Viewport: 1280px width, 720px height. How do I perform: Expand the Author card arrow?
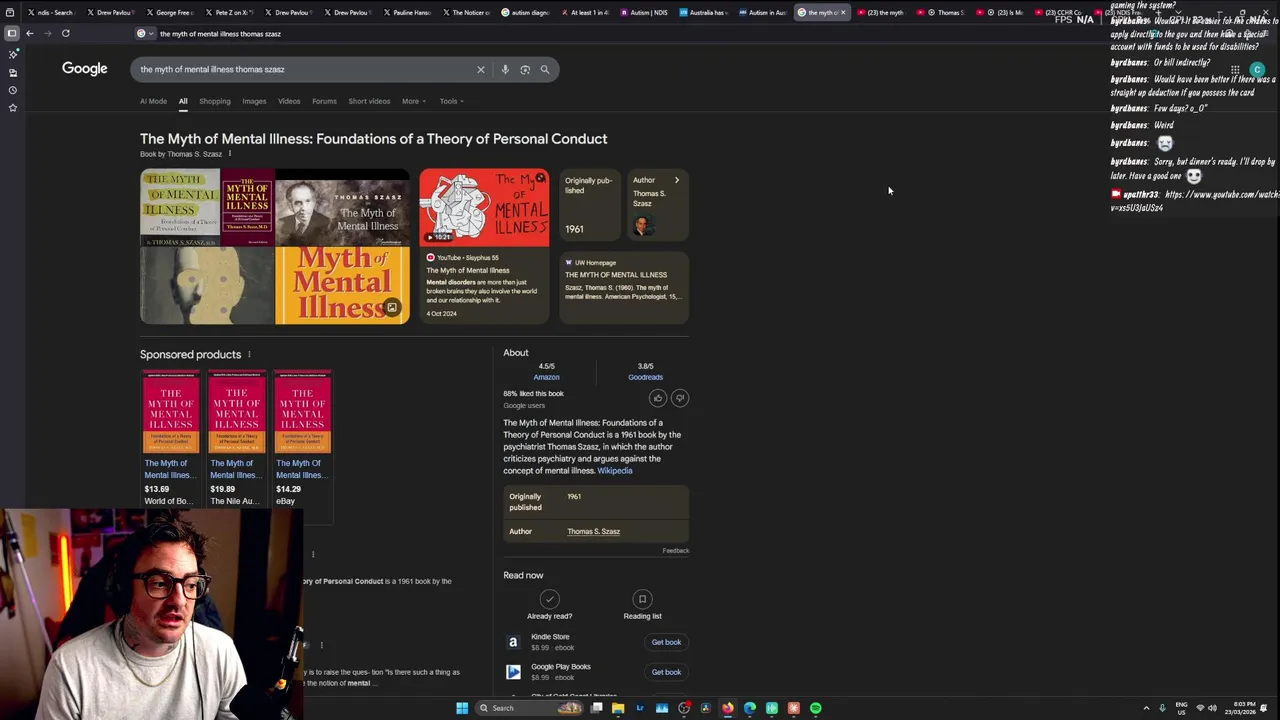676,180
